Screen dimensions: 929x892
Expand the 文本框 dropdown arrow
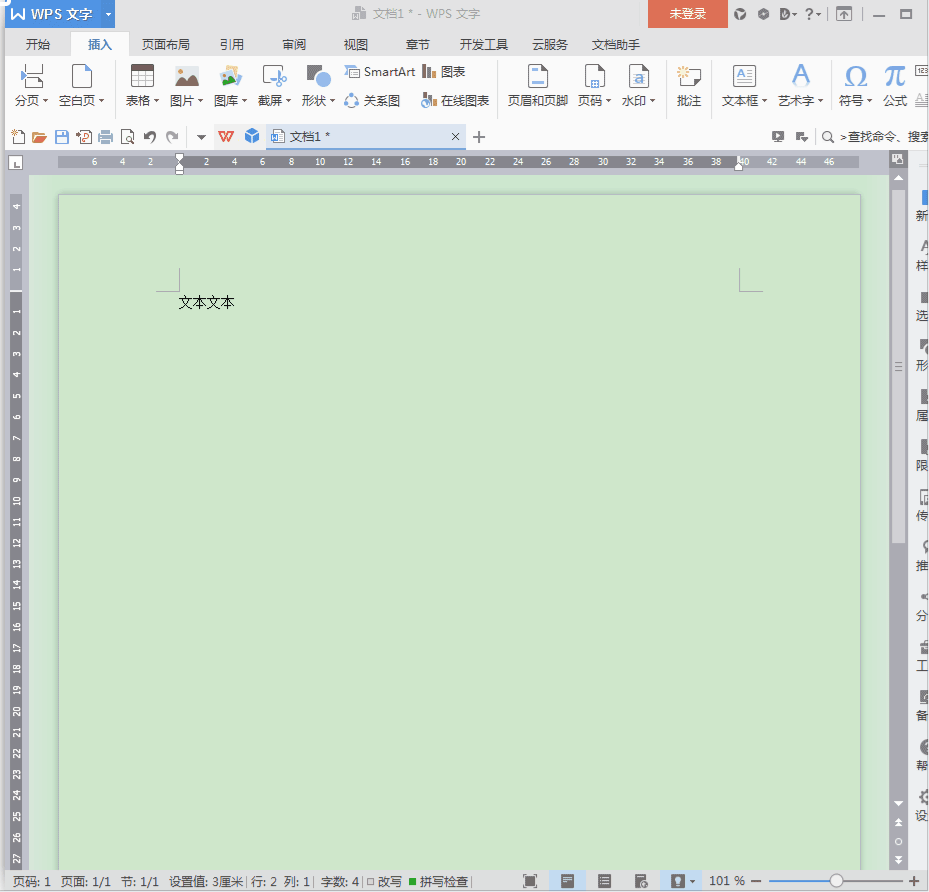click(764, 101)
